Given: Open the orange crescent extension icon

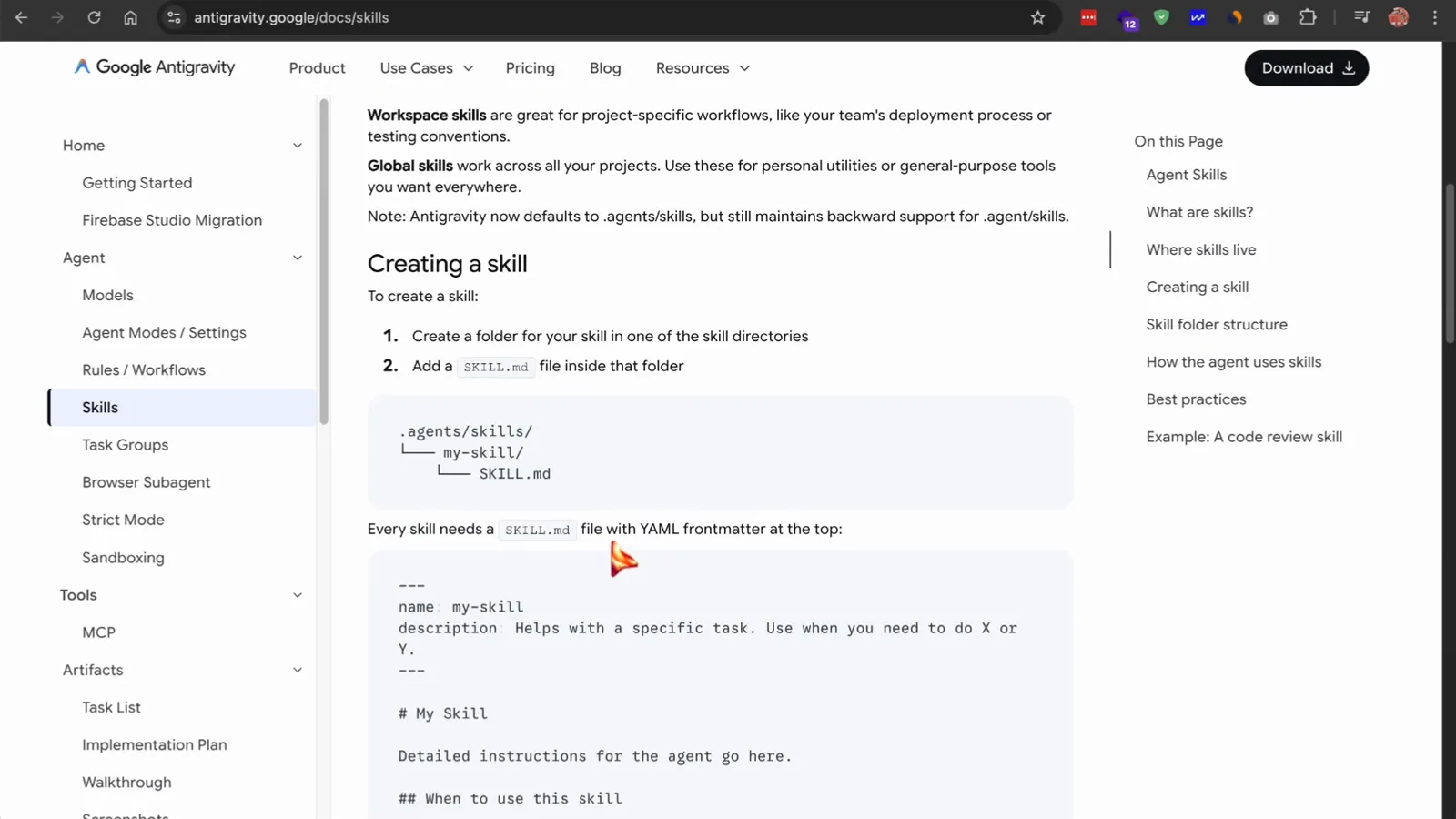Looking at the screenshot, I should click(x=1235, y=17).
